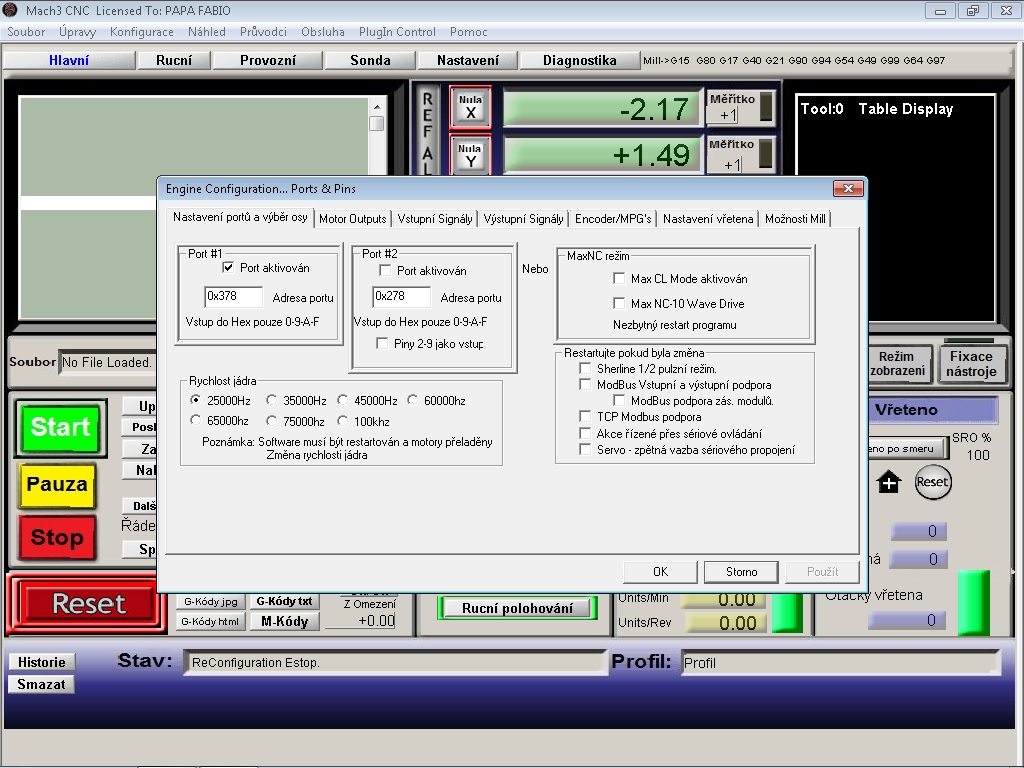The image size is (1024, 768).
Task: Disable Port #1 'Port aktivován' checkbox
Action: coord(229,268)
